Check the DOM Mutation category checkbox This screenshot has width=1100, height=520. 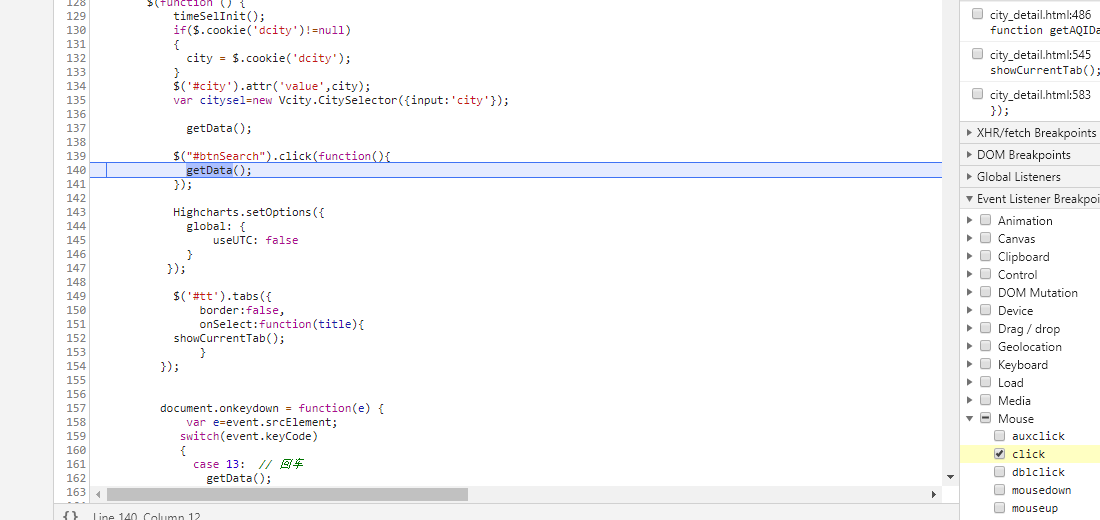click(985, 292)
